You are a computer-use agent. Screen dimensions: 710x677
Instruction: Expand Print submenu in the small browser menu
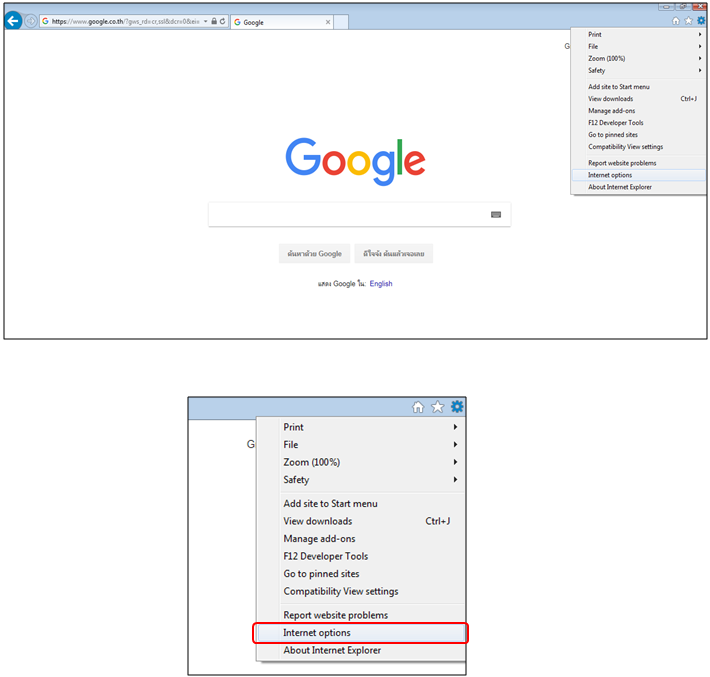638,34
